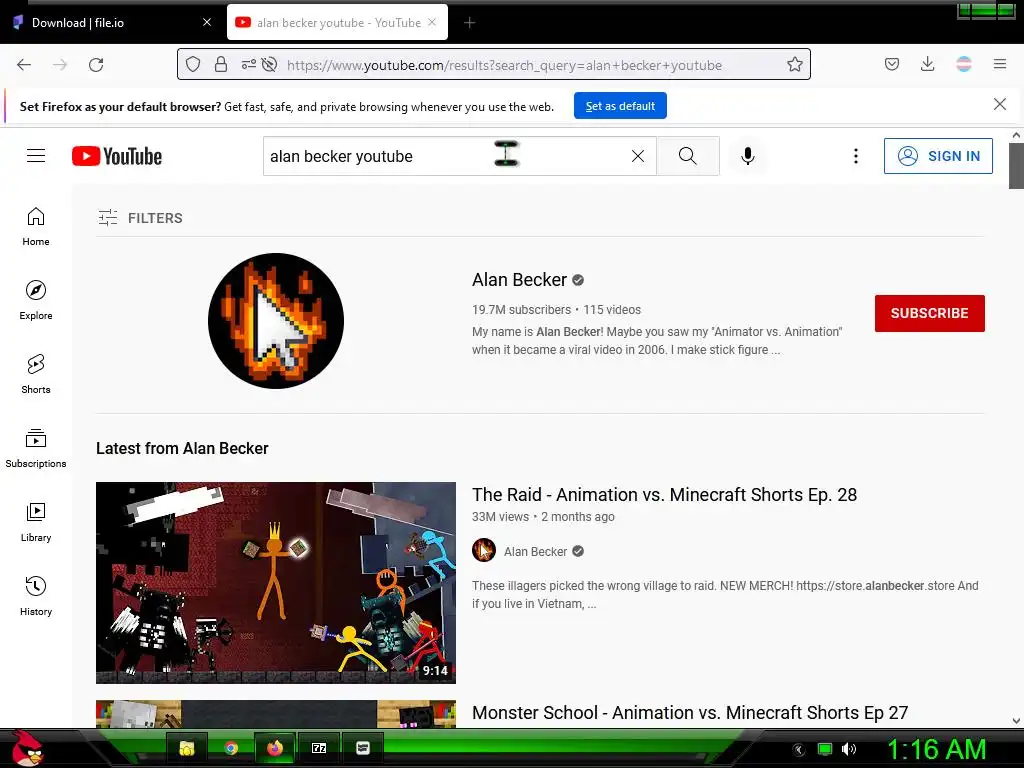Open tracking protection shield icon
The image size is (1024, 768).
point(193,64)
